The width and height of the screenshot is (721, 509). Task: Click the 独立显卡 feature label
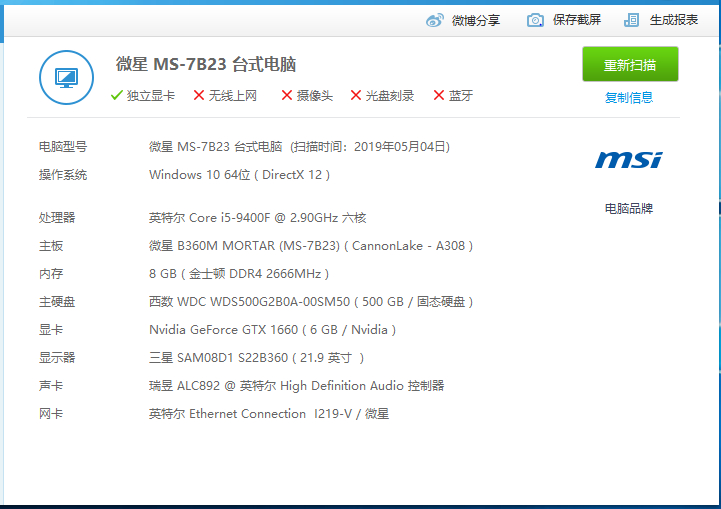[151, 96]
